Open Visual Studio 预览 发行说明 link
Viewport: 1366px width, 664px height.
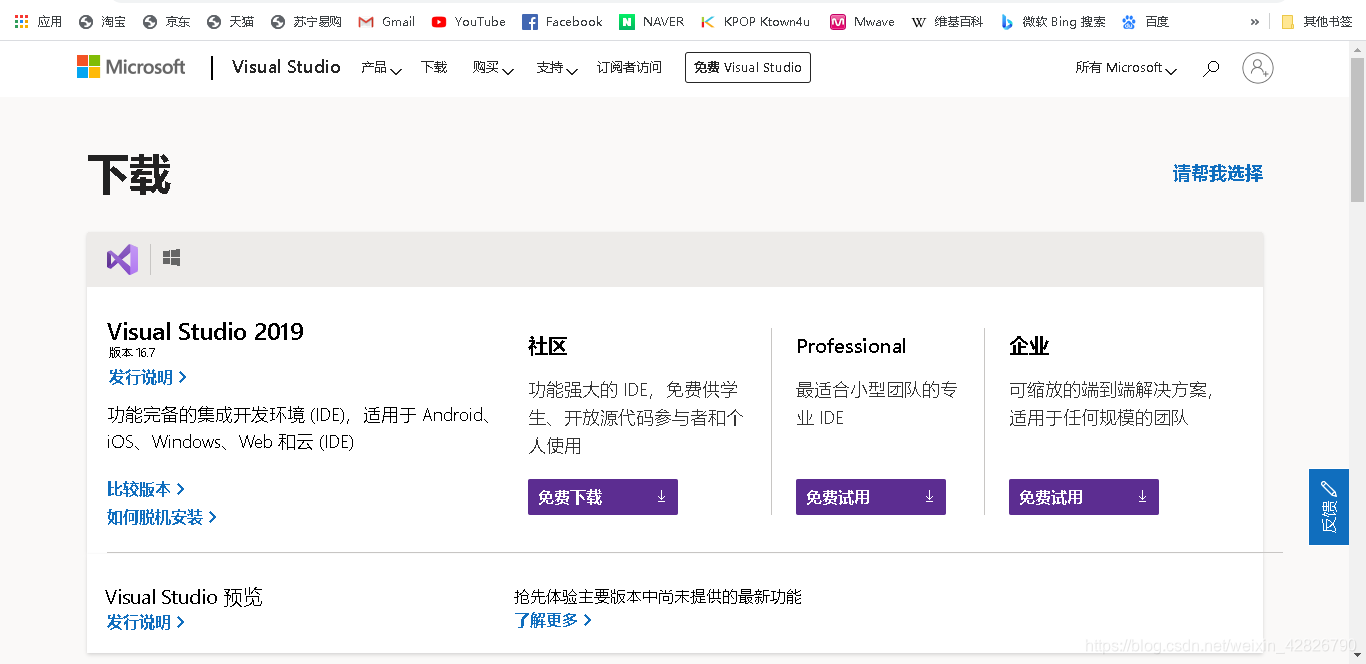point(146,622)
